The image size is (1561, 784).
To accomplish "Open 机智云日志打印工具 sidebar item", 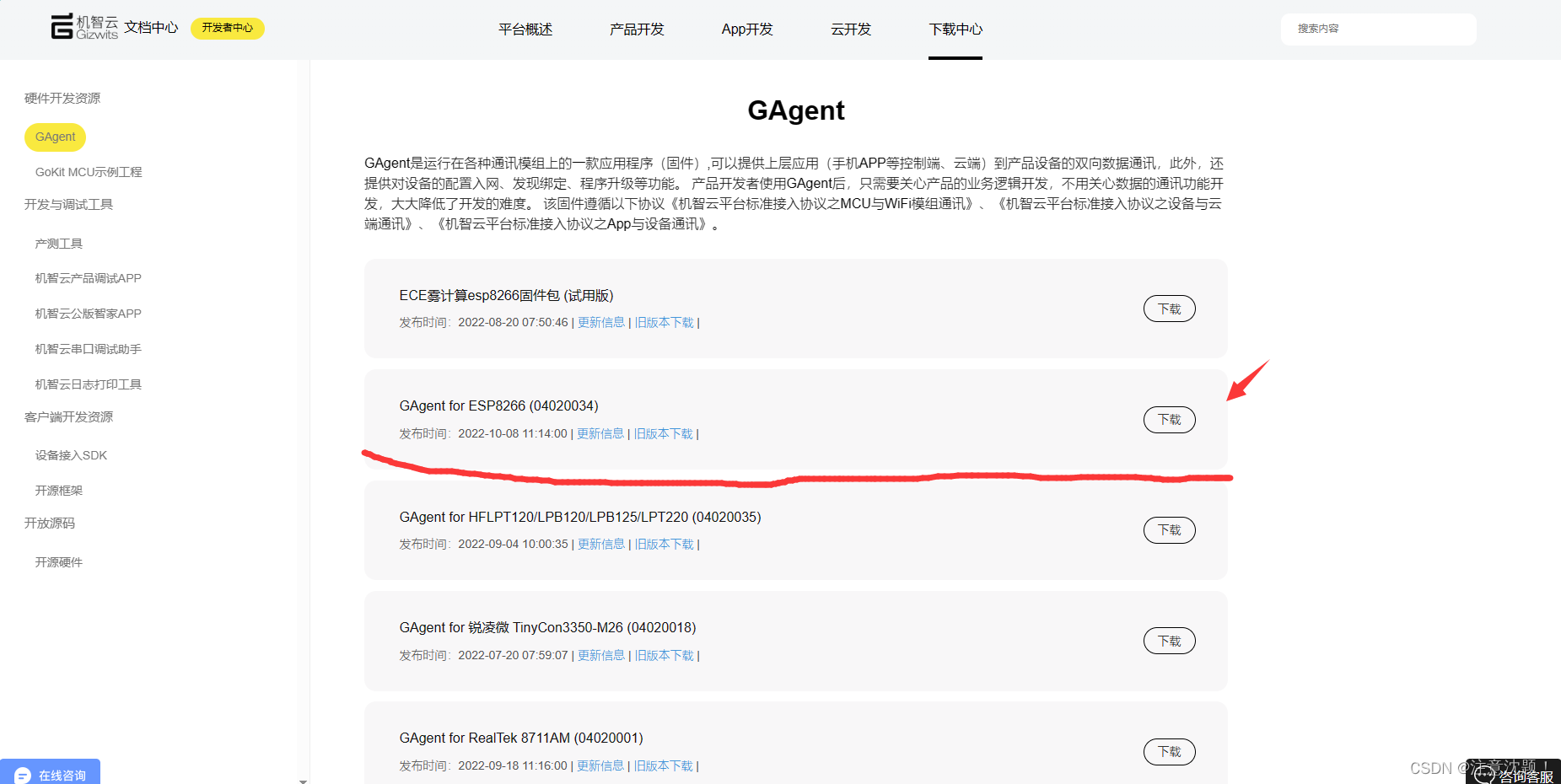I will (88, 384).
